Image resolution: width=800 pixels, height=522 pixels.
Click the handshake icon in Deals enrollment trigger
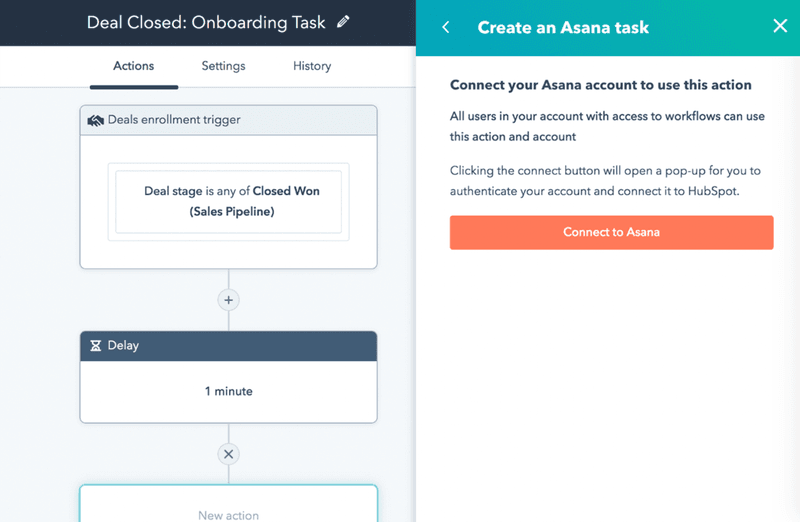95,120
